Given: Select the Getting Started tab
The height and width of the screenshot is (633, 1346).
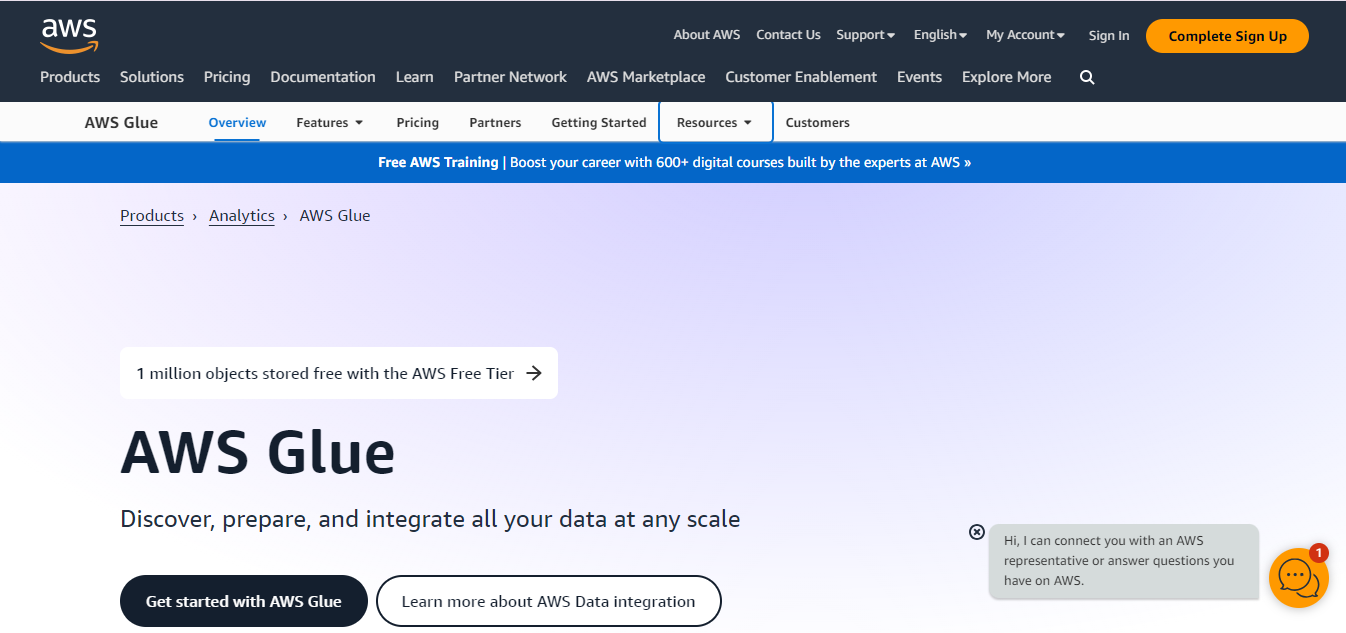Looking at the screenshot, I should point(599,123).
